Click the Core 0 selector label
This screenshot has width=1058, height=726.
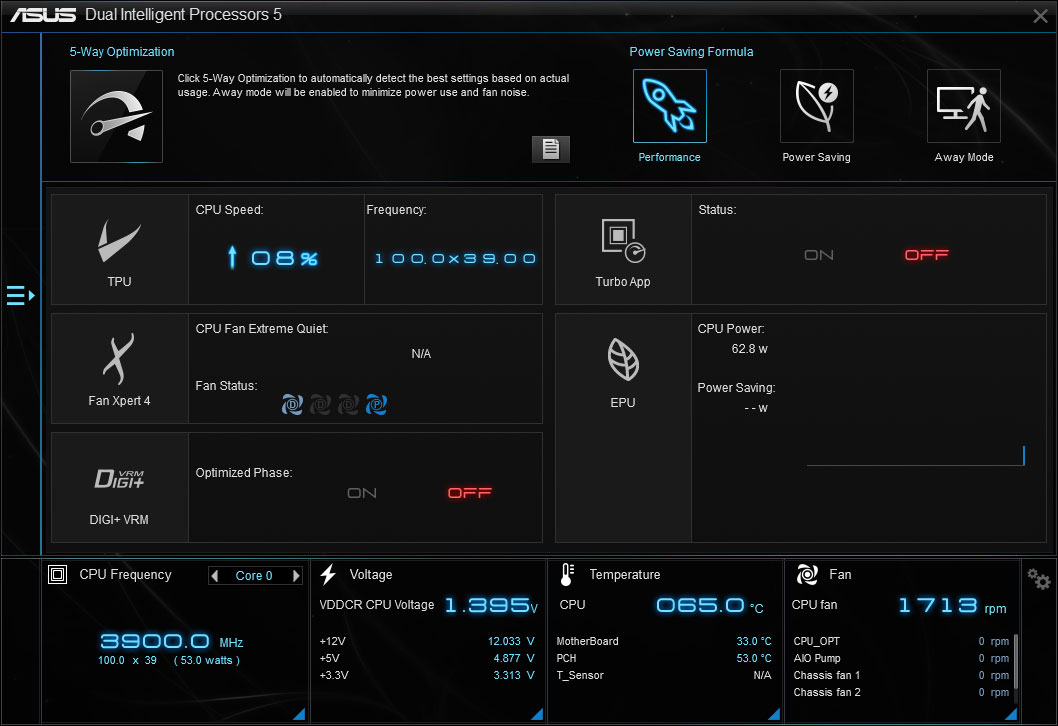(254, 576)
